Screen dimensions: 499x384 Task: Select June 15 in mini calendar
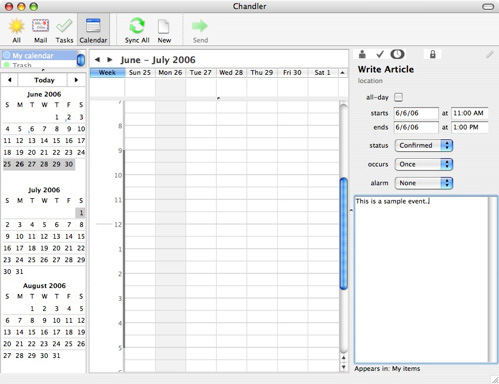(x=57, y=141)
